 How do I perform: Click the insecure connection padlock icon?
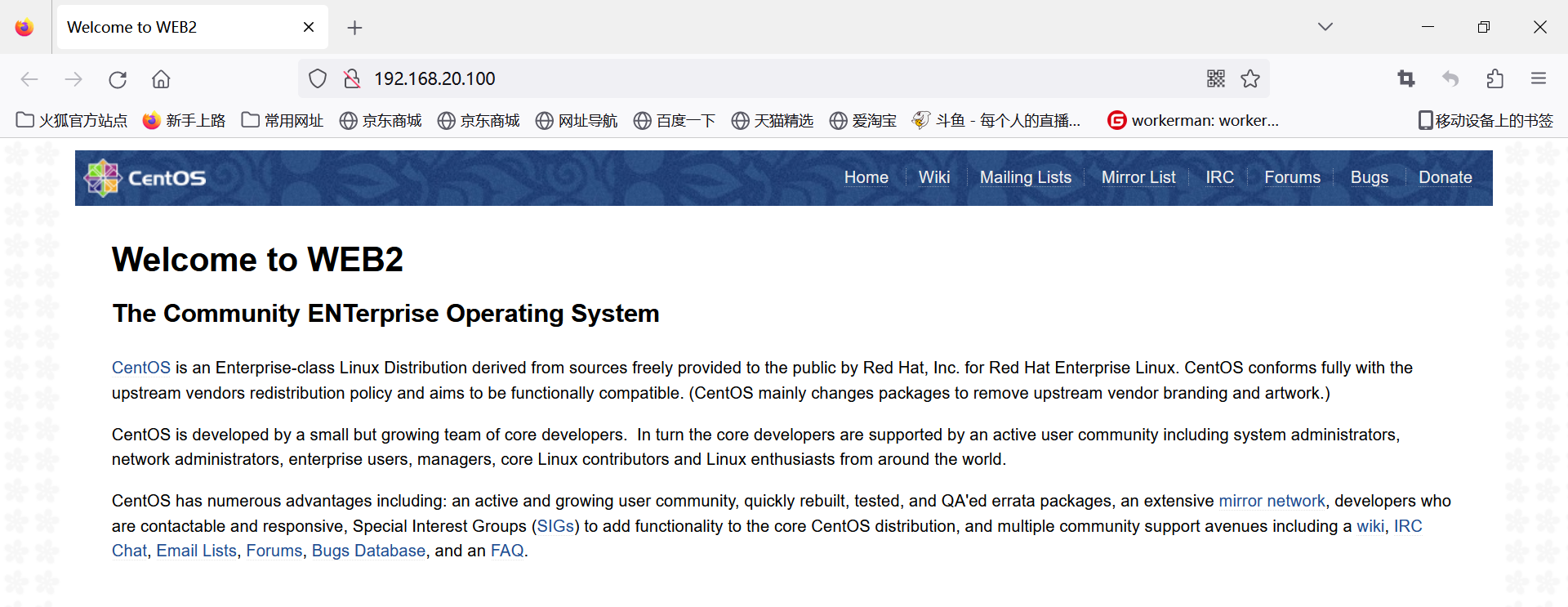(352, 79)
